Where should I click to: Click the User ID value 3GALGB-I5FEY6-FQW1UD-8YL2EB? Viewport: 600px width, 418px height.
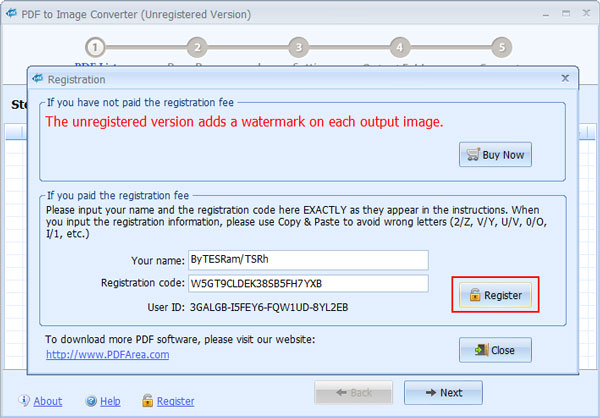(269, 307)
